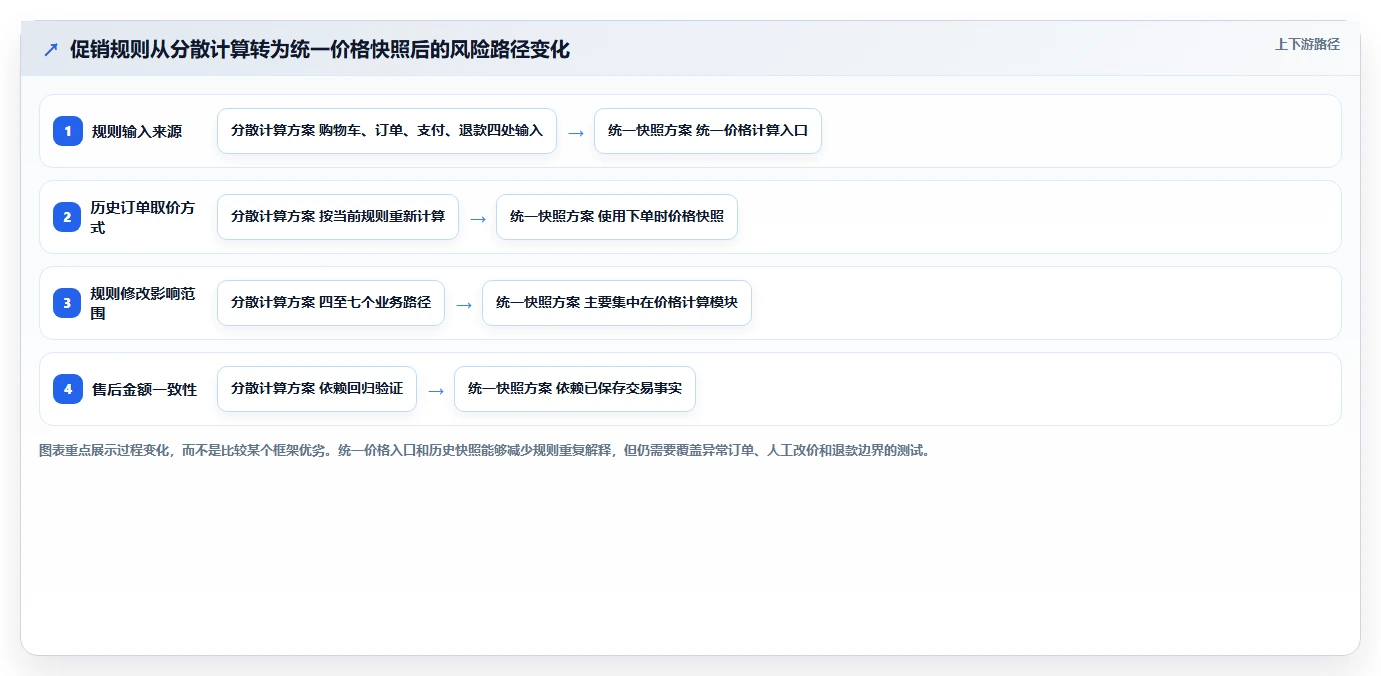The image size is (1381, 676).
Task: Click the footnote starting with 图表重点展示过程变化
Action: (485, 451)
